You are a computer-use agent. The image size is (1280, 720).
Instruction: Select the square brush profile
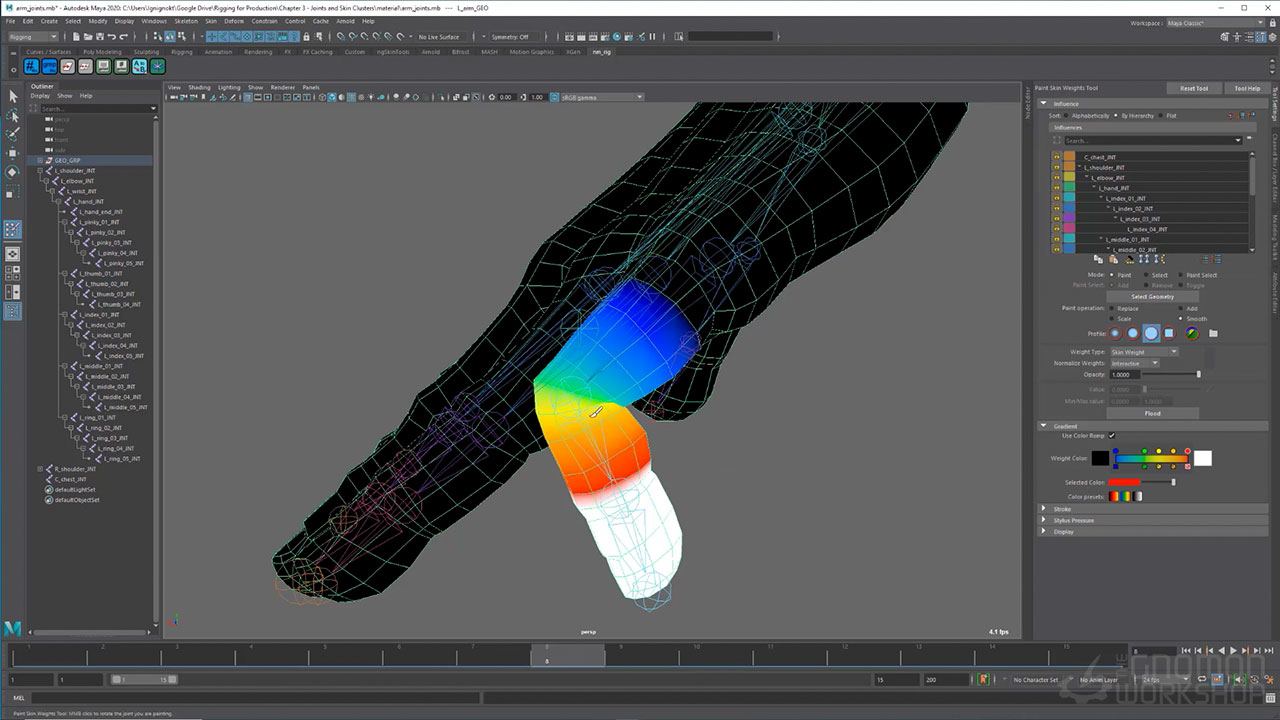(1169, 334)
